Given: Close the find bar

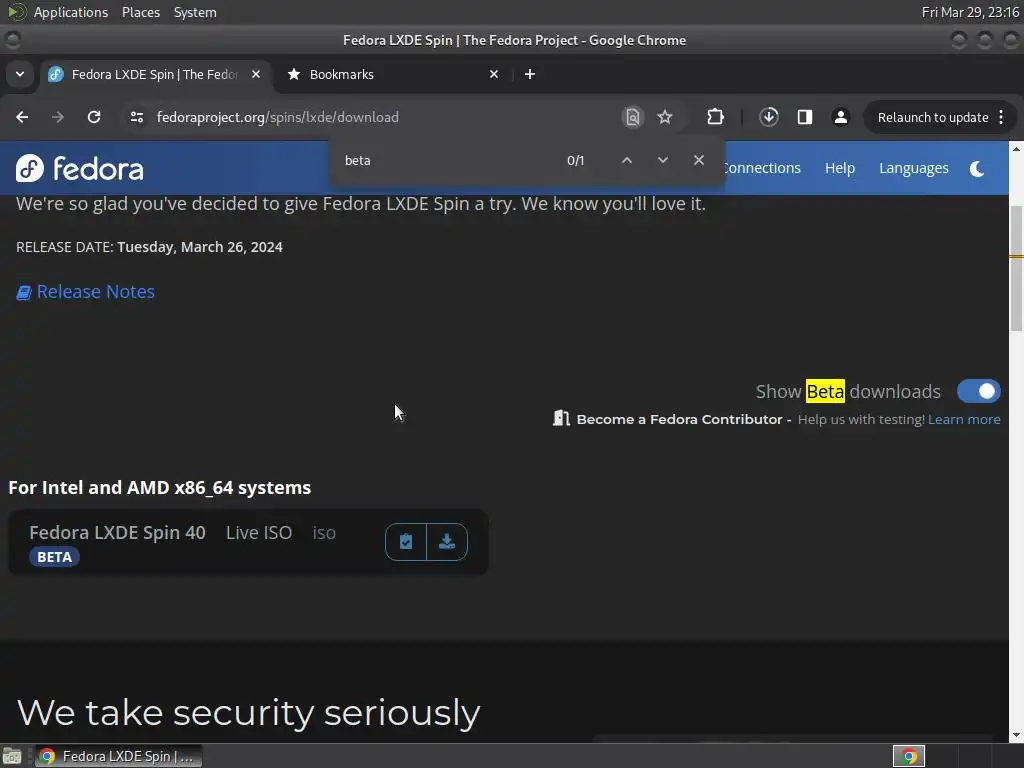Looking at the screenshot, I should (x=699, y=160).
